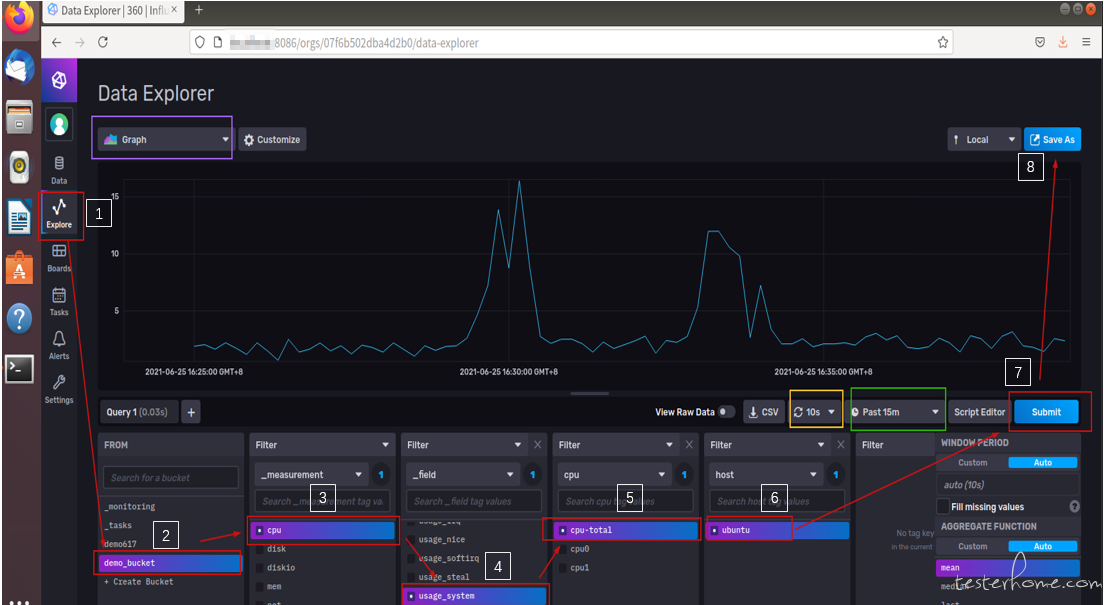Viewport: 1104px width, 605px height.
Task: Remove the _field filter card
Action: pyautogui.click(x=538, y=445)
